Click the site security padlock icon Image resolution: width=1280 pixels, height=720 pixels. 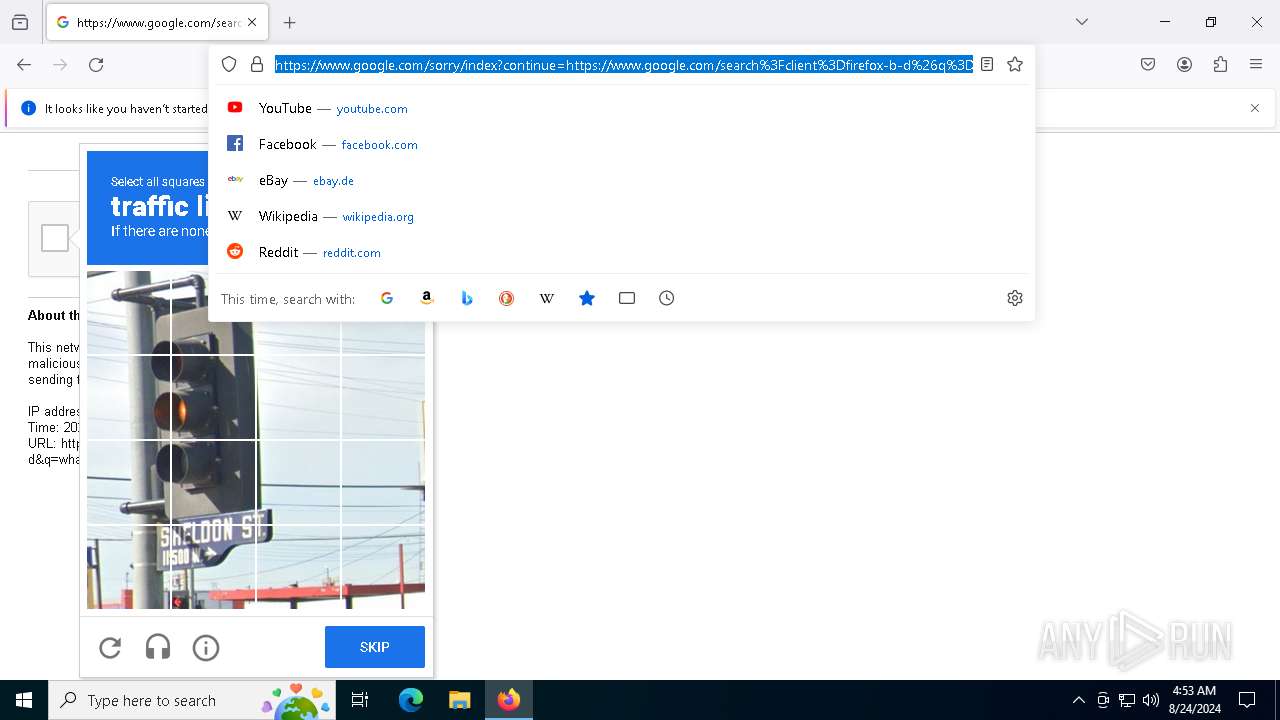pos(257,64)
